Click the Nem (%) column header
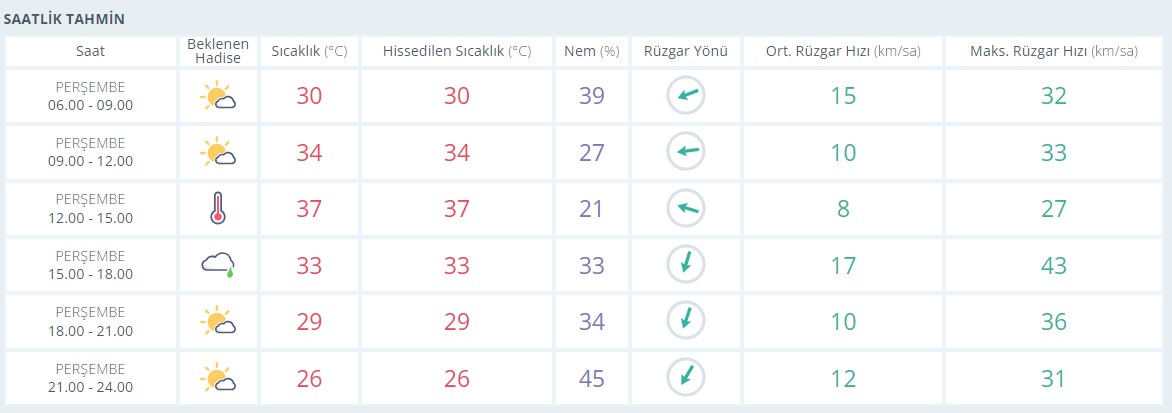The height and width of the screenshot is (413, 1172). [592, 52]
